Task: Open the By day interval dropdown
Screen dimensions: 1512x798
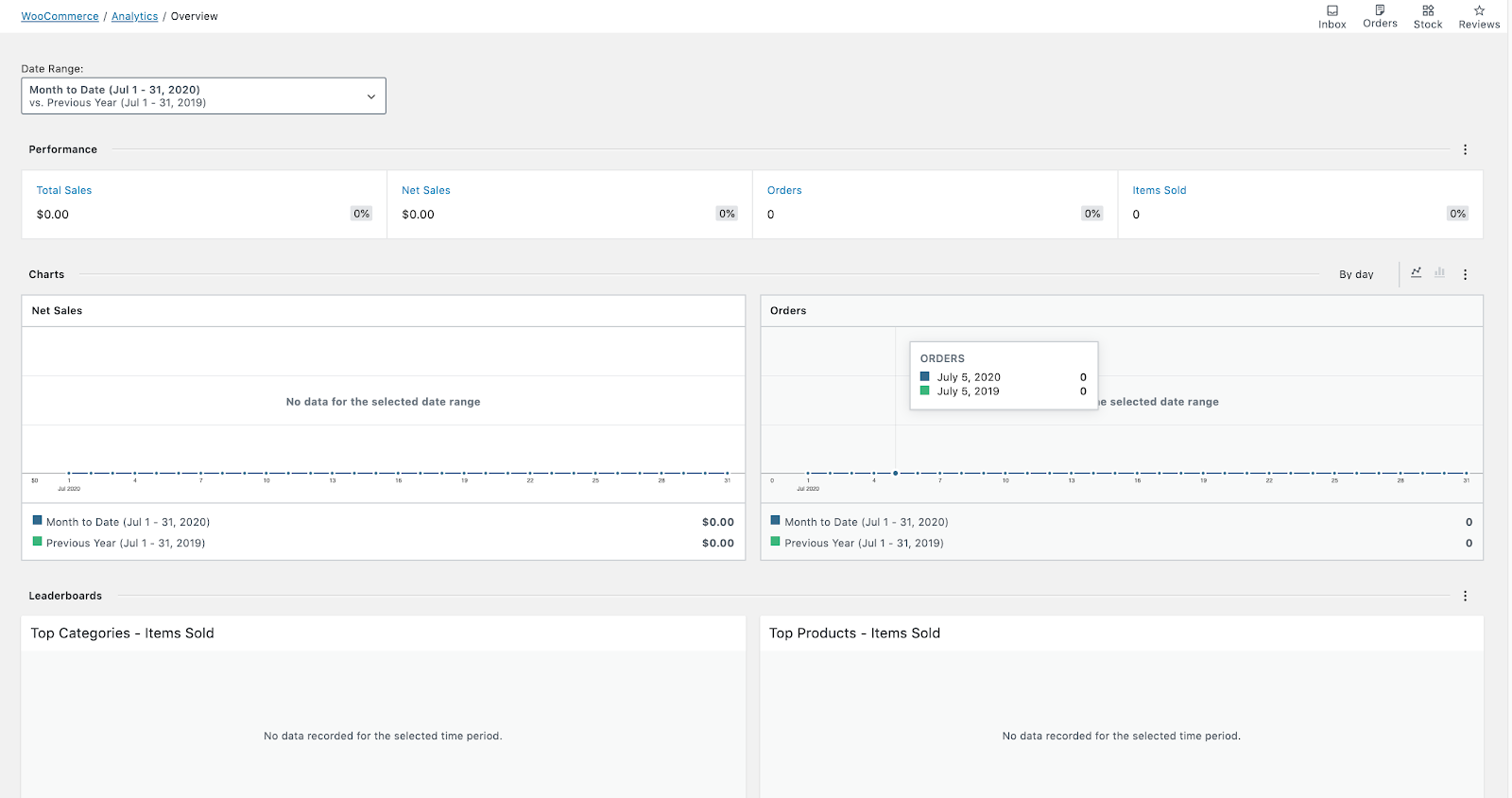Action: pos(1356,274)
